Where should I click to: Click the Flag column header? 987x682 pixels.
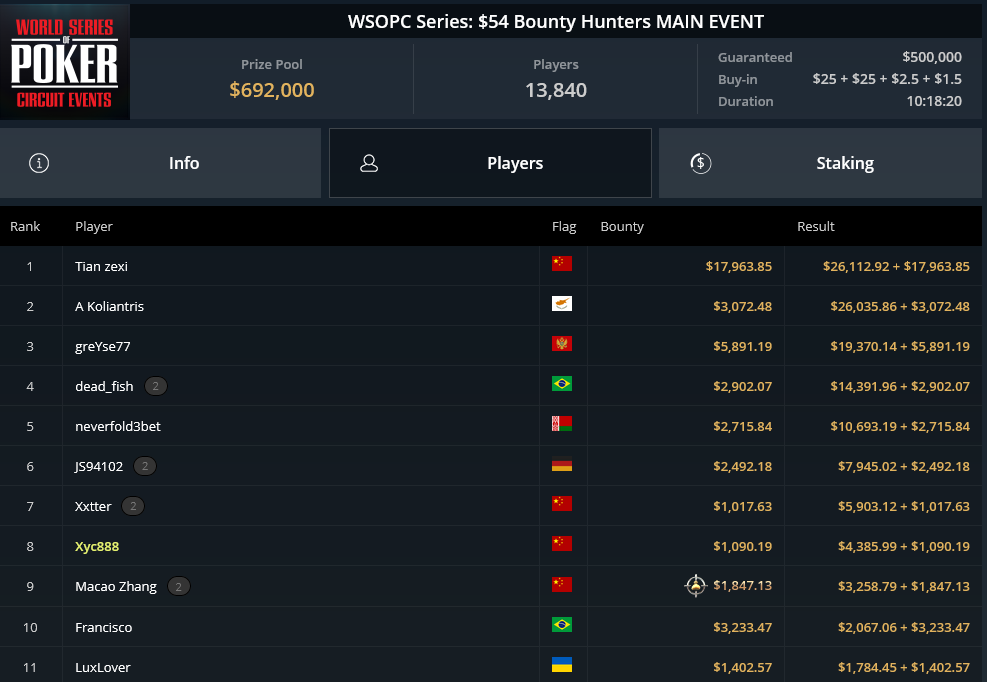[564, 227]
